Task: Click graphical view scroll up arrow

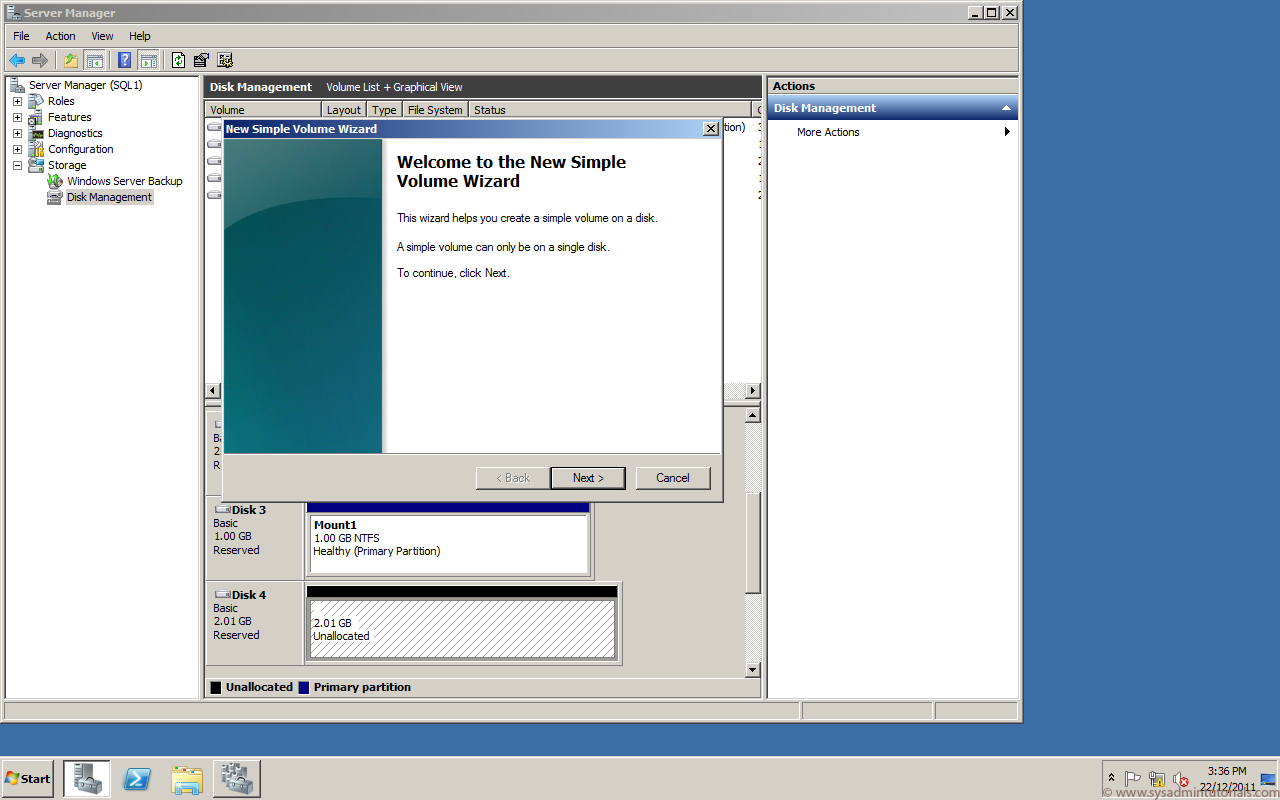Action: tap(753, 414)
